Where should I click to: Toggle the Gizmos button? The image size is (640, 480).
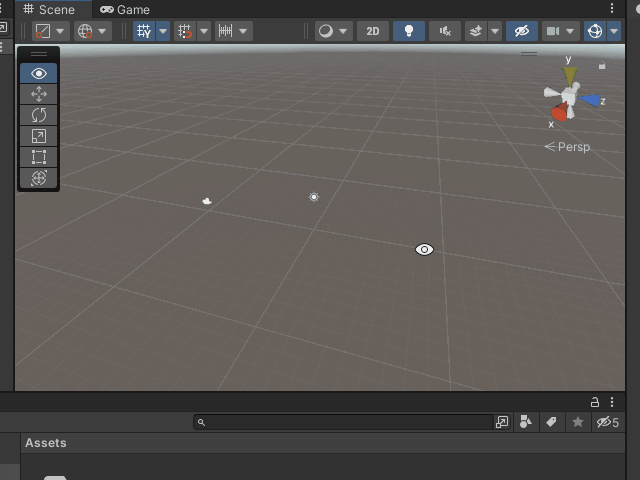point(595,31)
